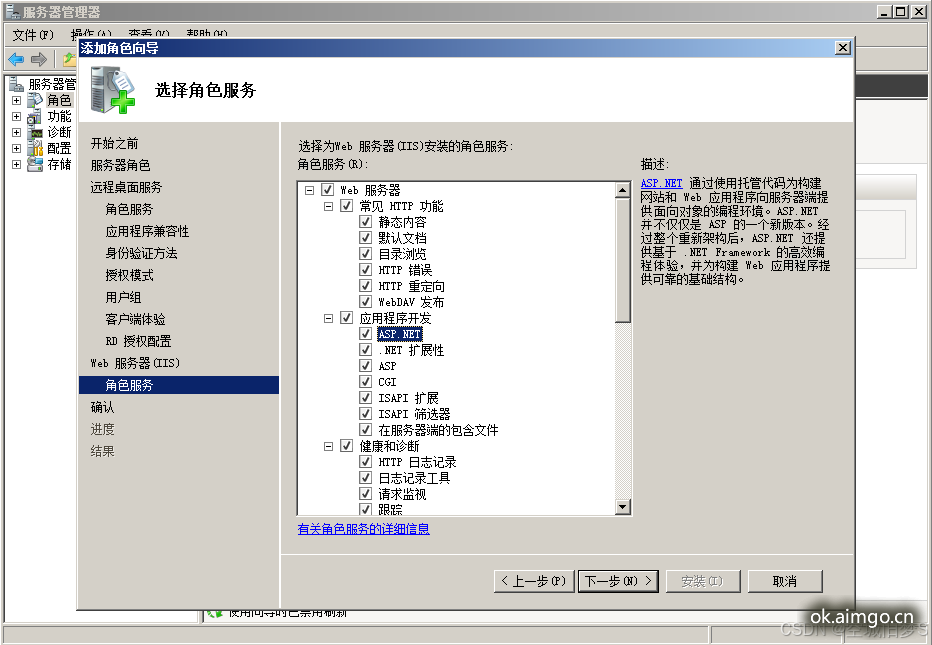Image resolution: width=932 pixels, height=645 pixels.
Task: Collapse the Web 服务器 tree node
Action: point(309,190)
